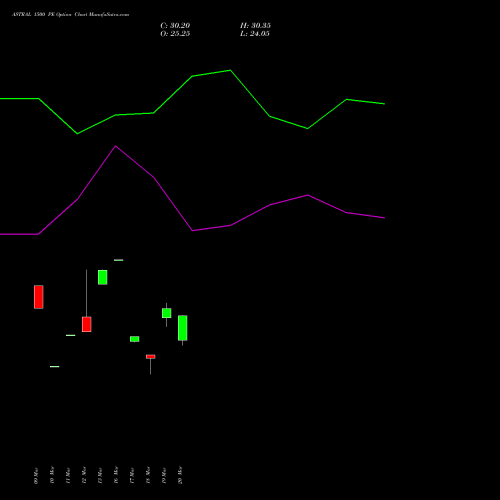Viewport: 500px width, 500px height.
Task: Click the small red candlestick for 18 Mar
Action: 151,357
